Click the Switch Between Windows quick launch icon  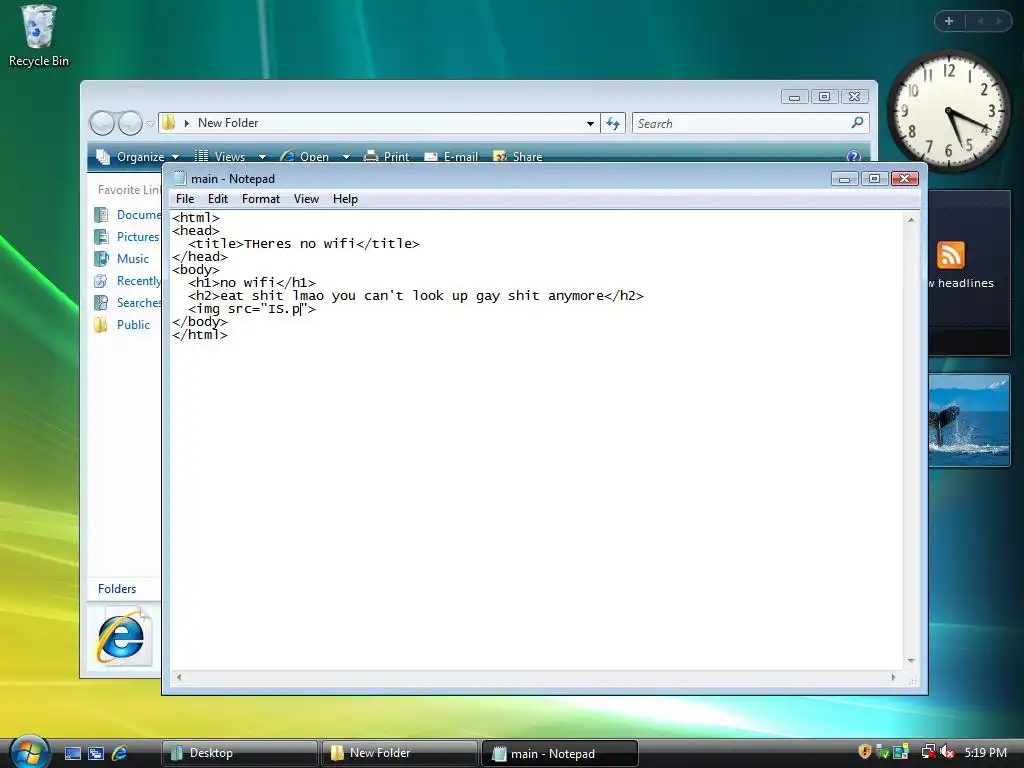click(x=96, y=753)
